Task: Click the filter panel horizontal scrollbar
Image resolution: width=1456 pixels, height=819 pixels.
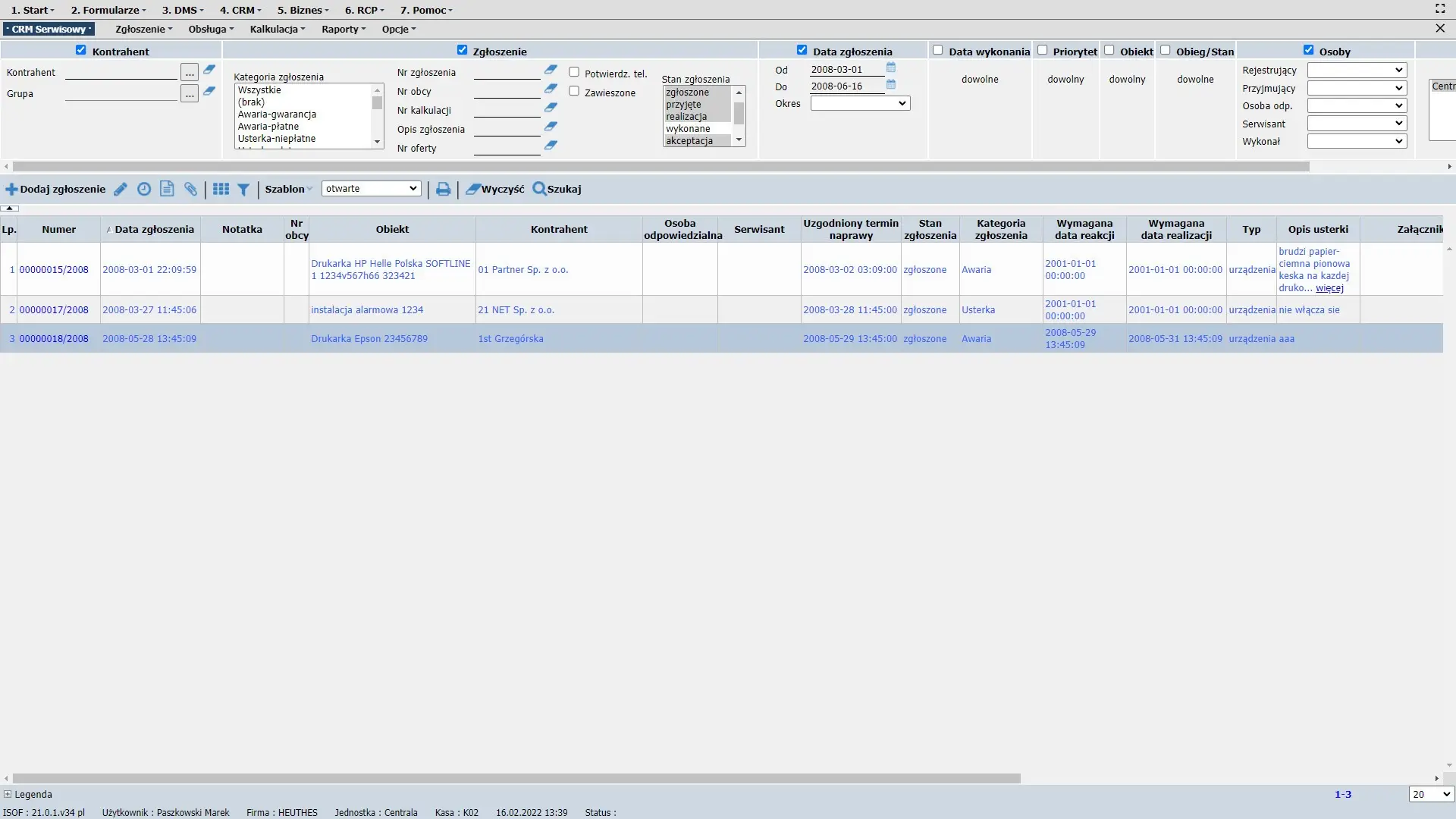Action: tap(660, 166)
